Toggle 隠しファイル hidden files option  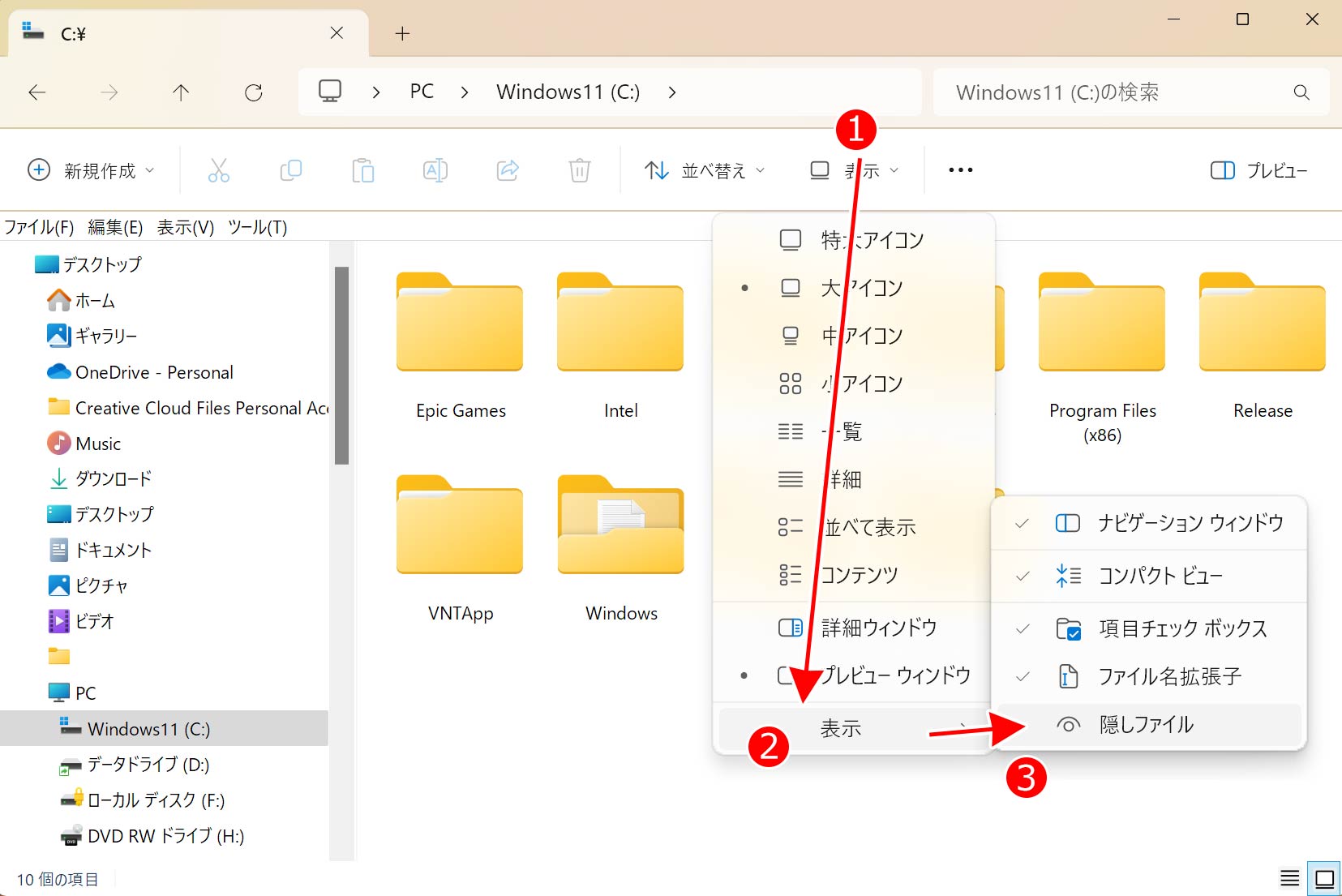point(1146,724)
